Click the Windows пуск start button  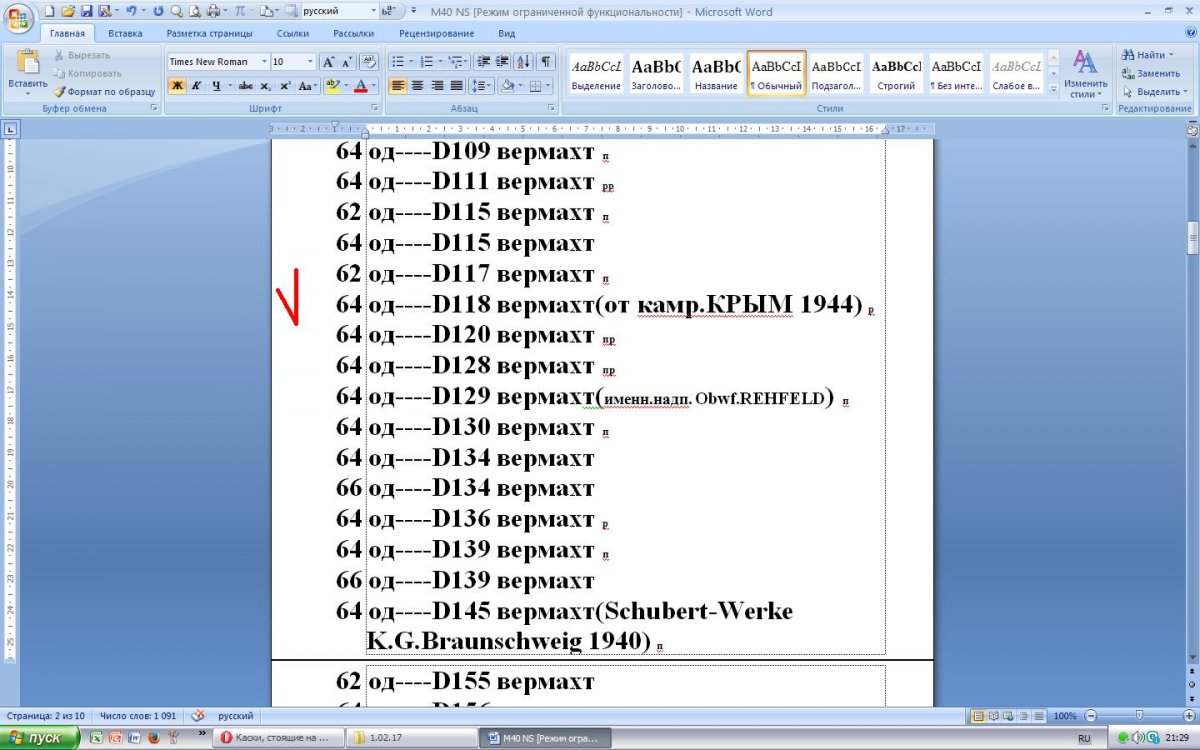click(39, 738)
